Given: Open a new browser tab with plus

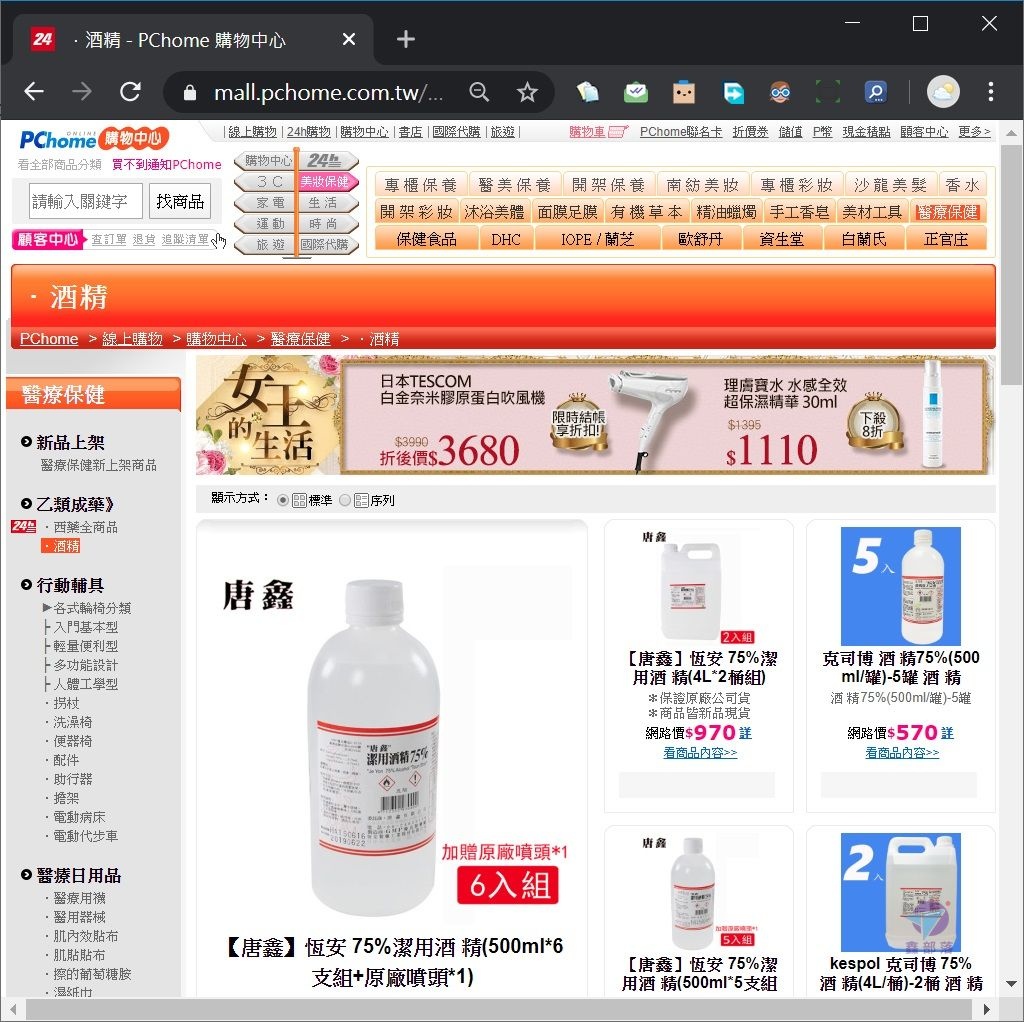Looking at the screenshot, I should pos(406,39).
